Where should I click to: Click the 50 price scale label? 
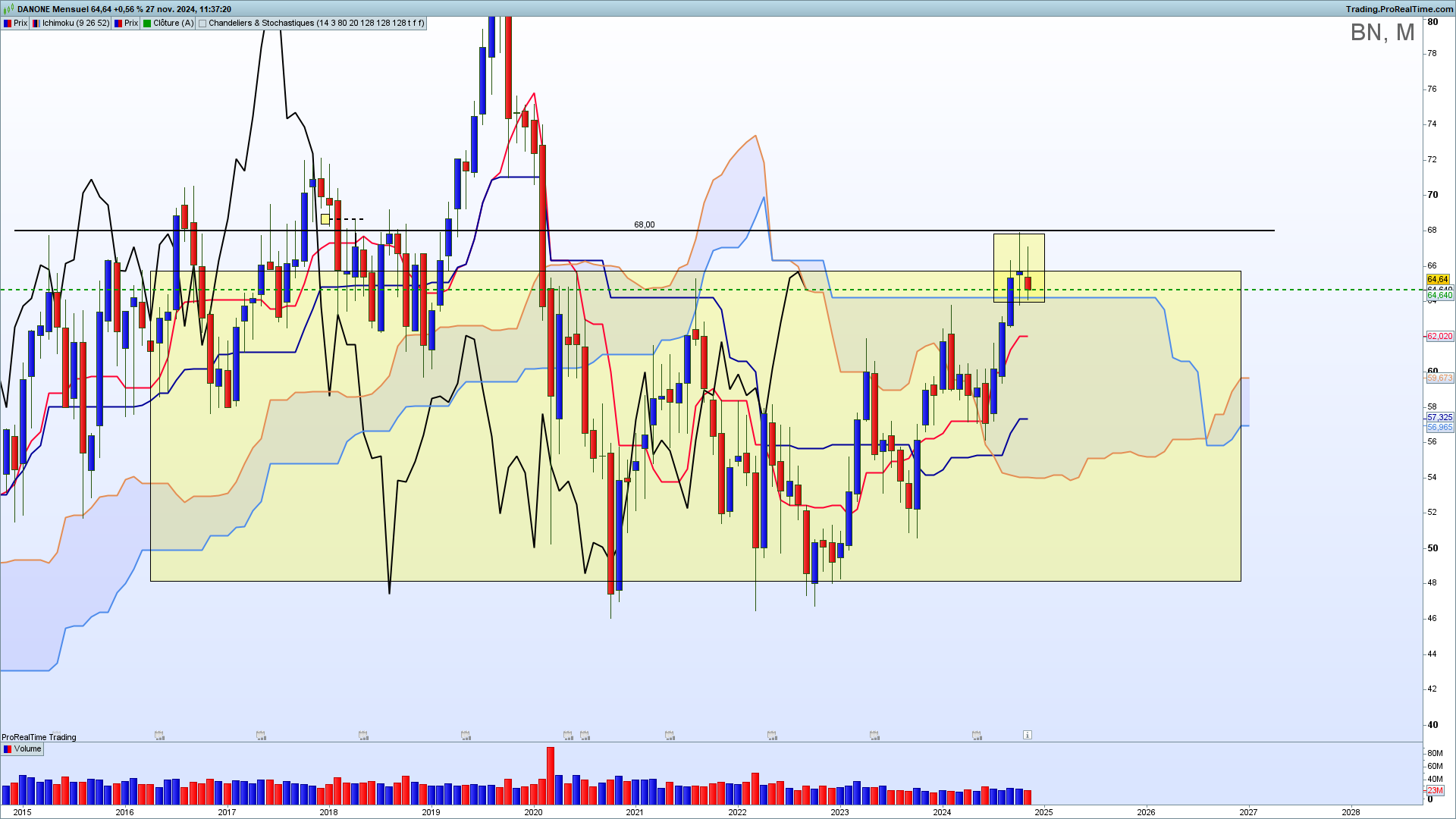pos(1432,548)
